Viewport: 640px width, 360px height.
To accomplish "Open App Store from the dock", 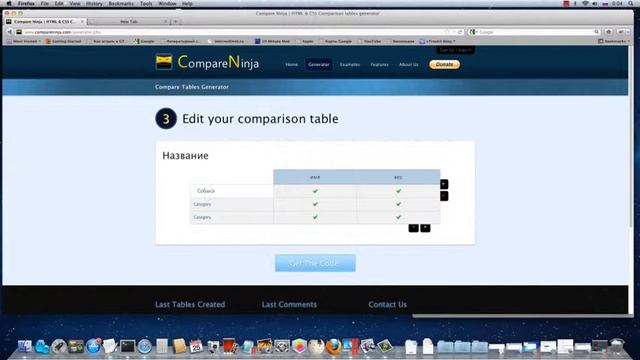I will (x=93, y=347).
